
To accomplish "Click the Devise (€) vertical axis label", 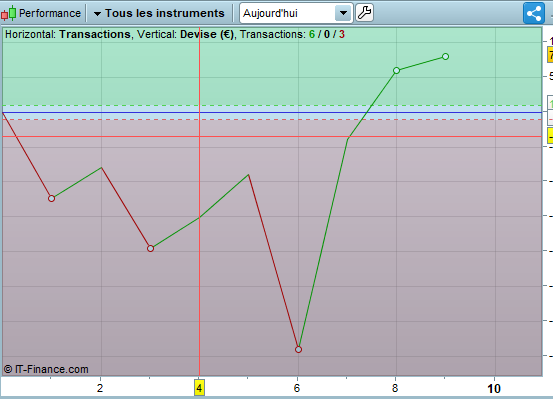I will click(x=207, y=34).
